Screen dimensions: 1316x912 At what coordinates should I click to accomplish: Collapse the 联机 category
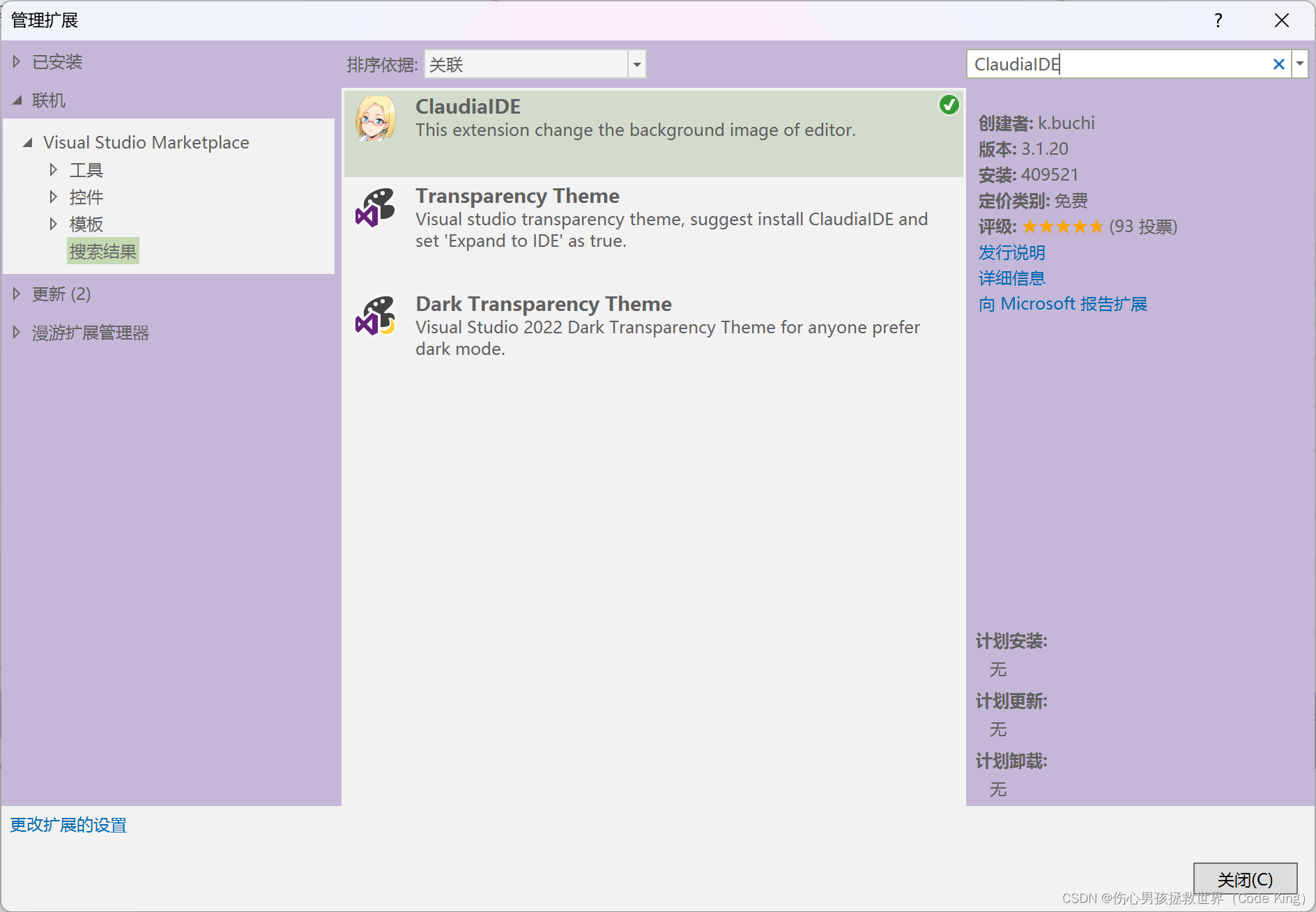17,100
